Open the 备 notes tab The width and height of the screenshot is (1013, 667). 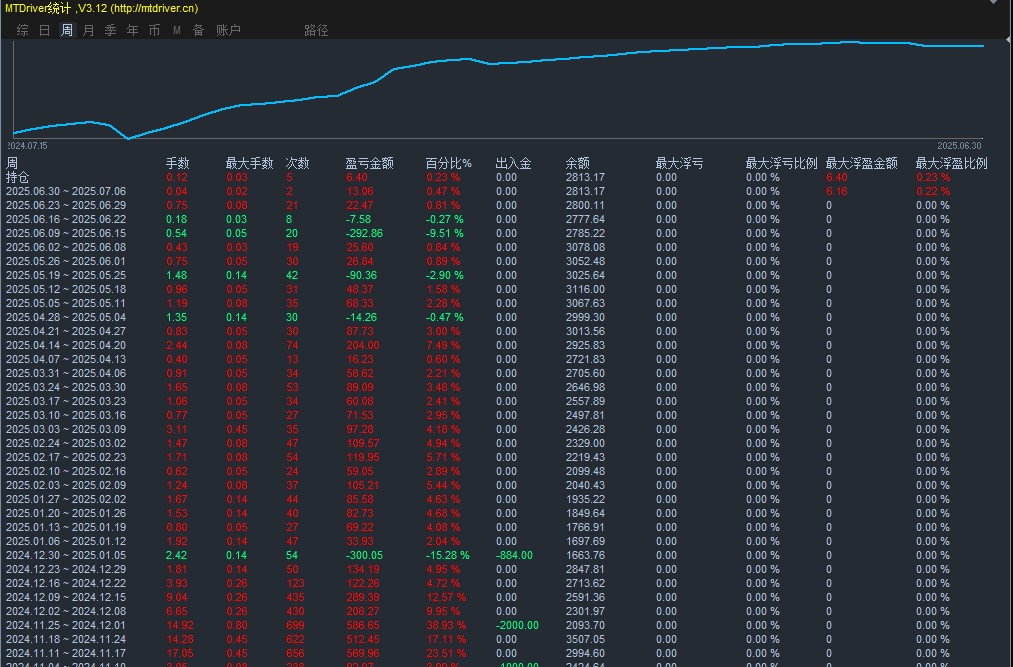tap(198, 30)
